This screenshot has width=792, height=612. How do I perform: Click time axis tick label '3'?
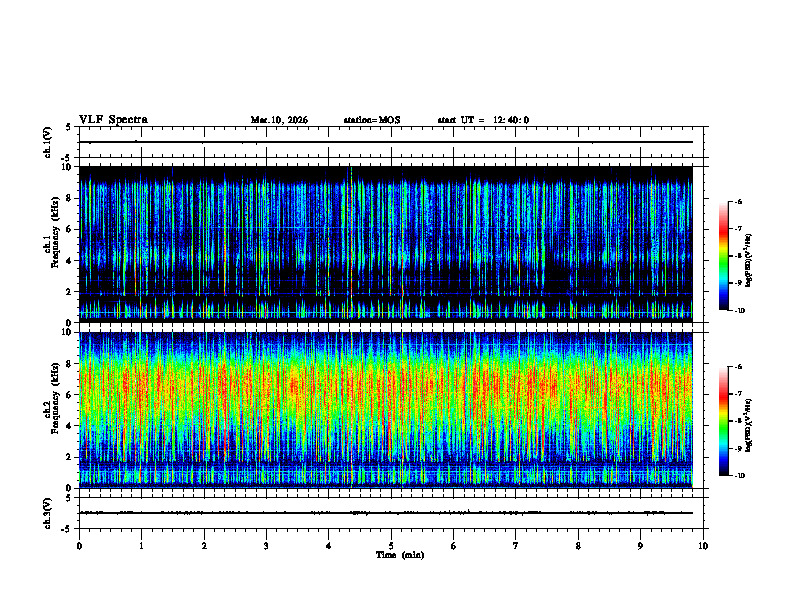click(266, 546)
